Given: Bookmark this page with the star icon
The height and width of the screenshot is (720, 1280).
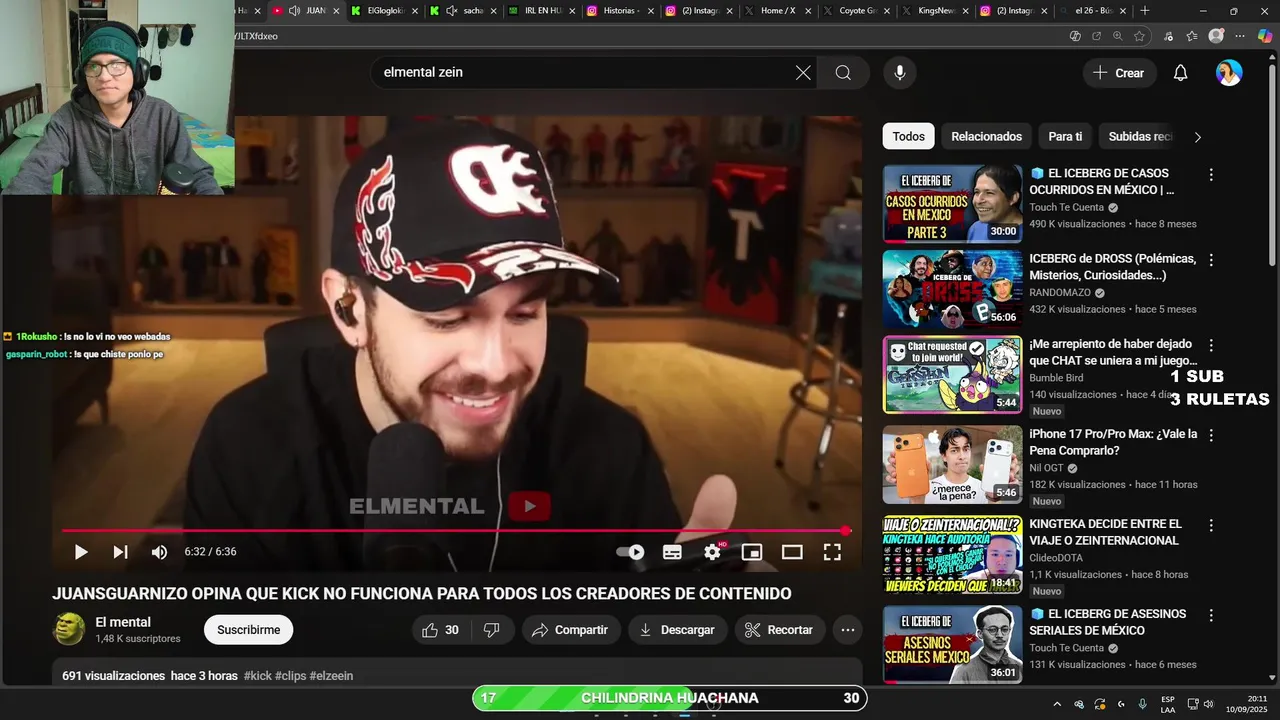Looking at the screenshot, I should tap(1139, 36).
